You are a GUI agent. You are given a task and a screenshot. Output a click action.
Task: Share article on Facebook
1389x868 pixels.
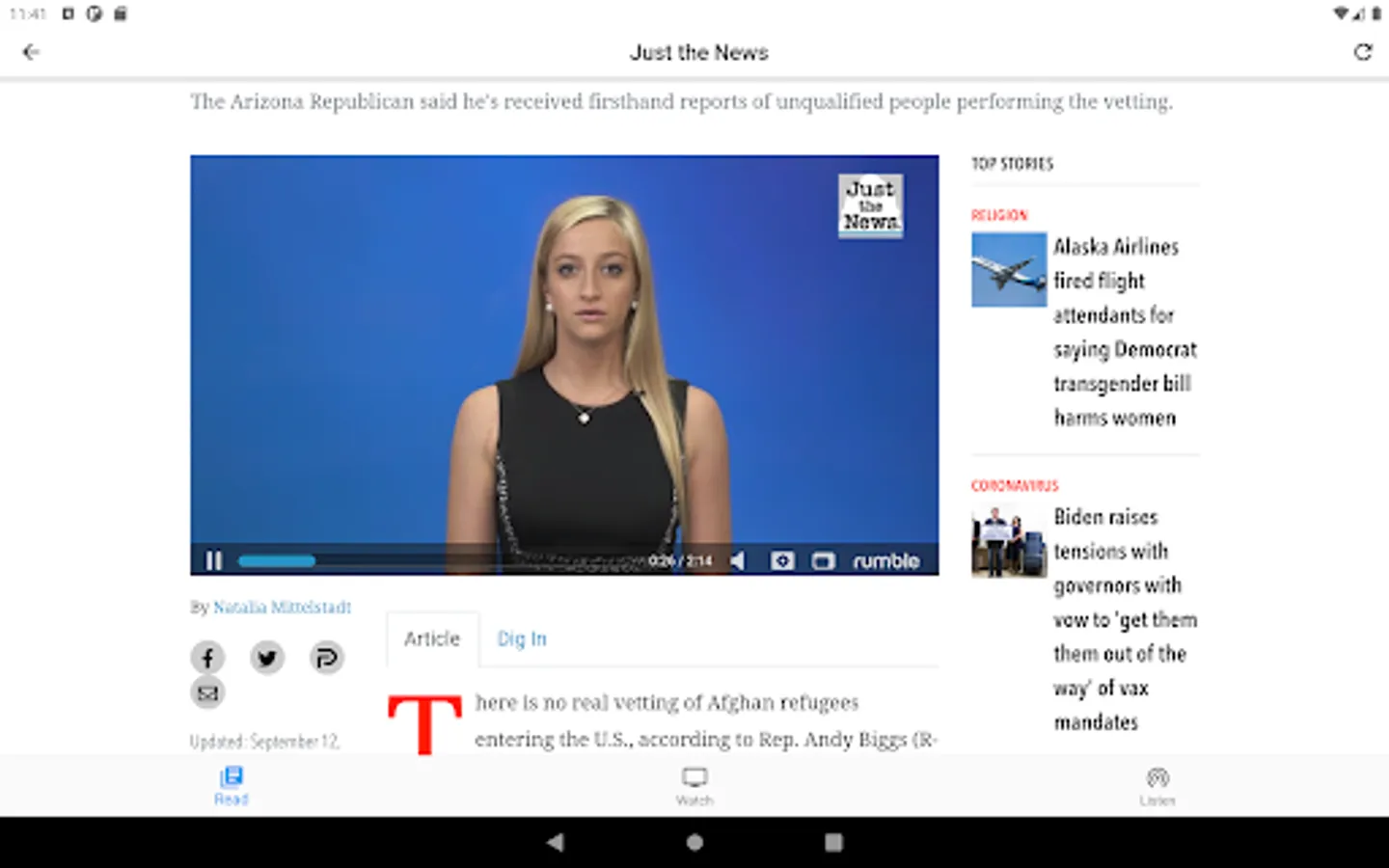[x=207, y=658]
